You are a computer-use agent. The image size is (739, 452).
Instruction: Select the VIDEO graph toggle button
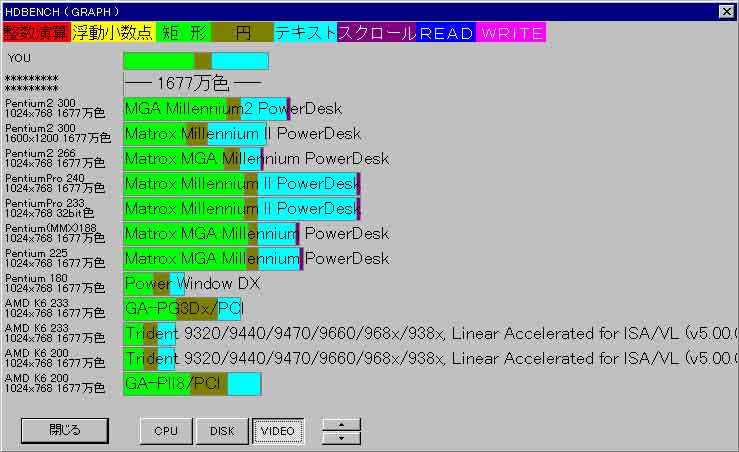(x=277, y=431)
